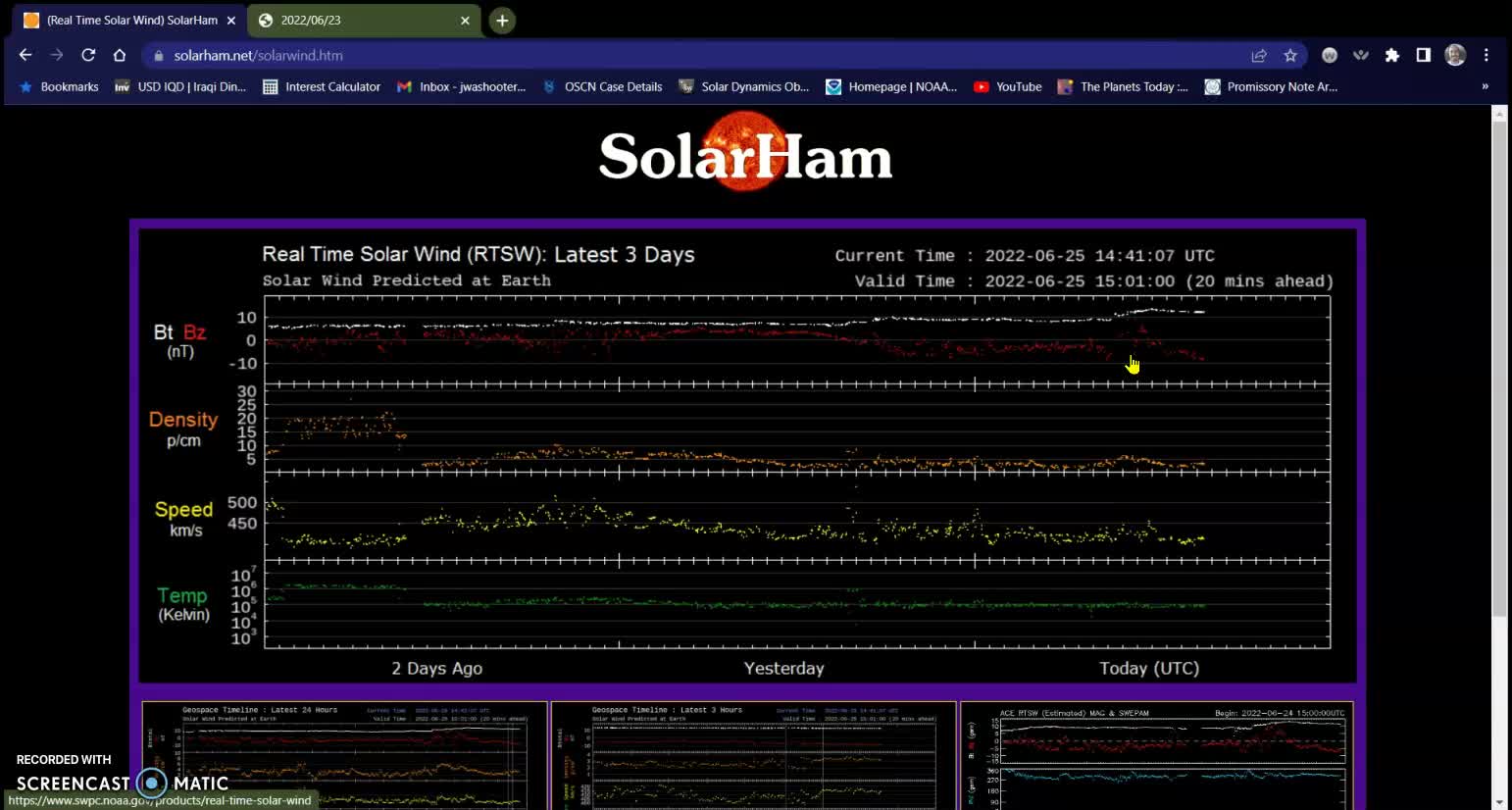Image resolution: width=1512 pixels, height=810 pixels.
Task: Reload the SolarHam page
Action: click(88, 55)
